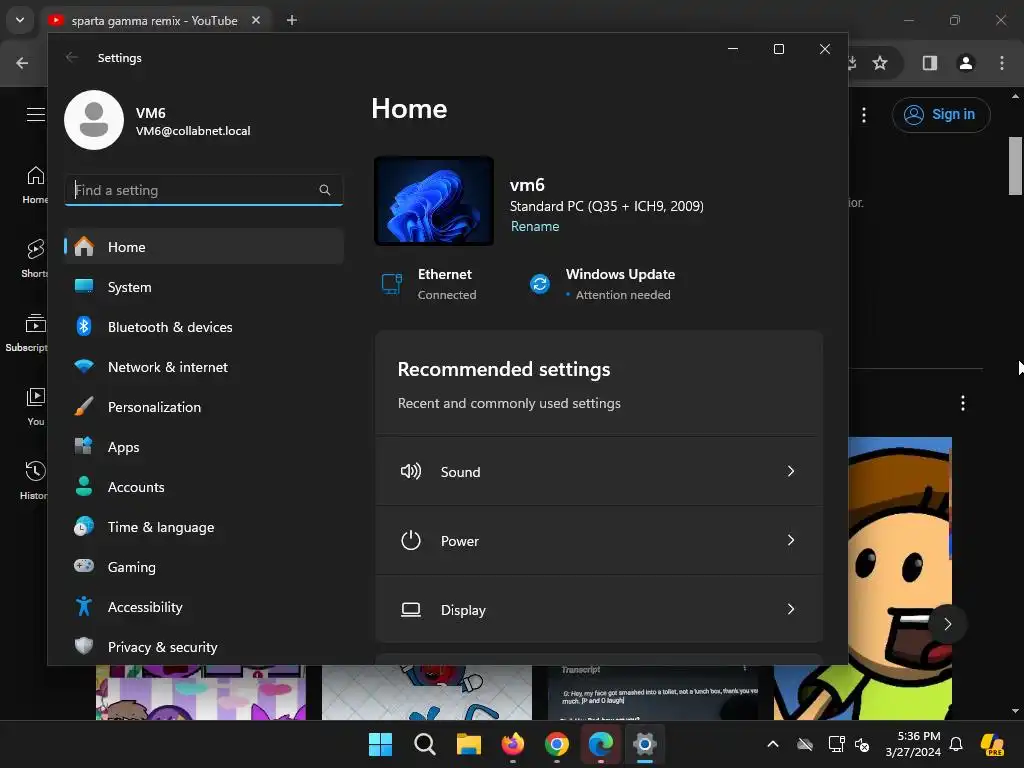Open the Ethernet Connected status
Screen dimensions: 1024x768
(429, 284)
